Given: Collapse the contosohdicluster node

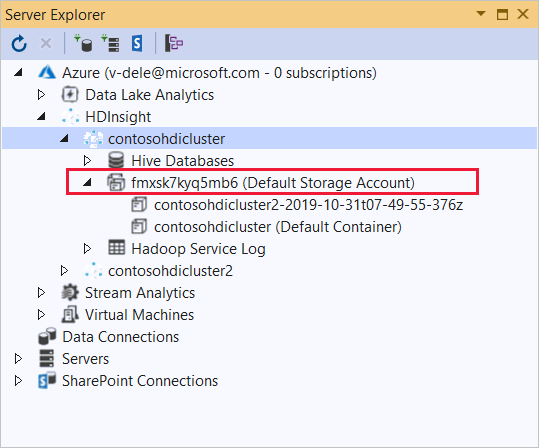Looking at the screenshot, I should pyautogui.click(x=64, y=139).
